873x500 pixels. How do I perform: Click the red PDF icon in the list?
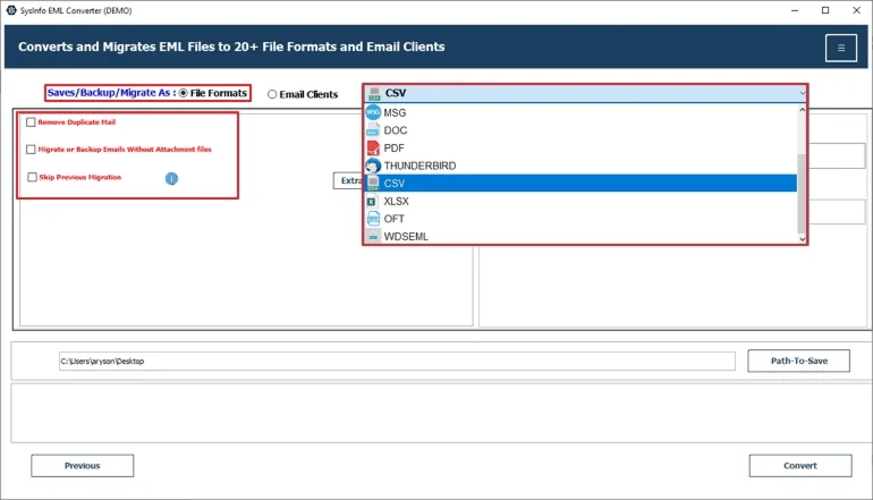tap(373, 148)
